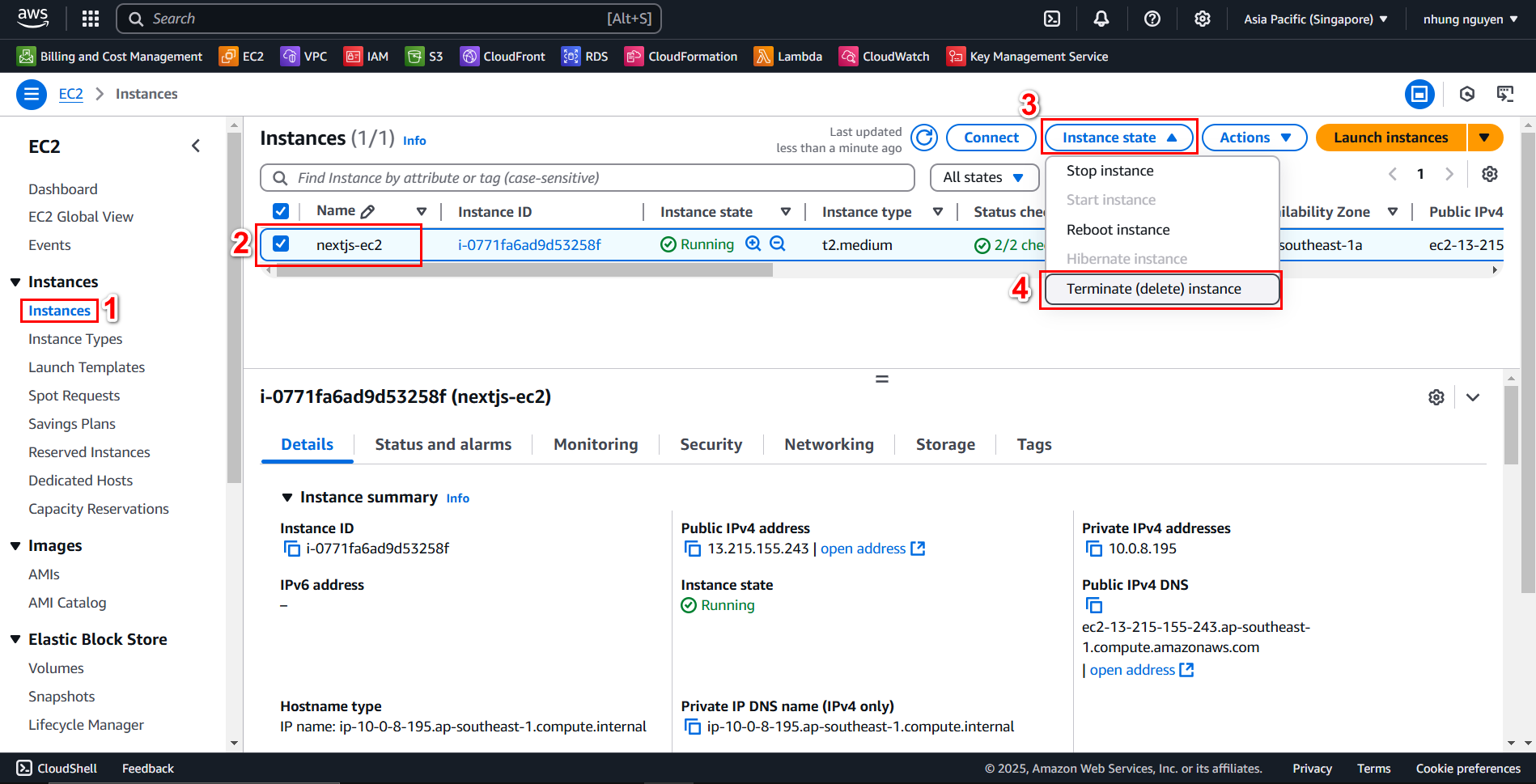
Task: Collapse the Instance summary section
Action: point(286,498)
